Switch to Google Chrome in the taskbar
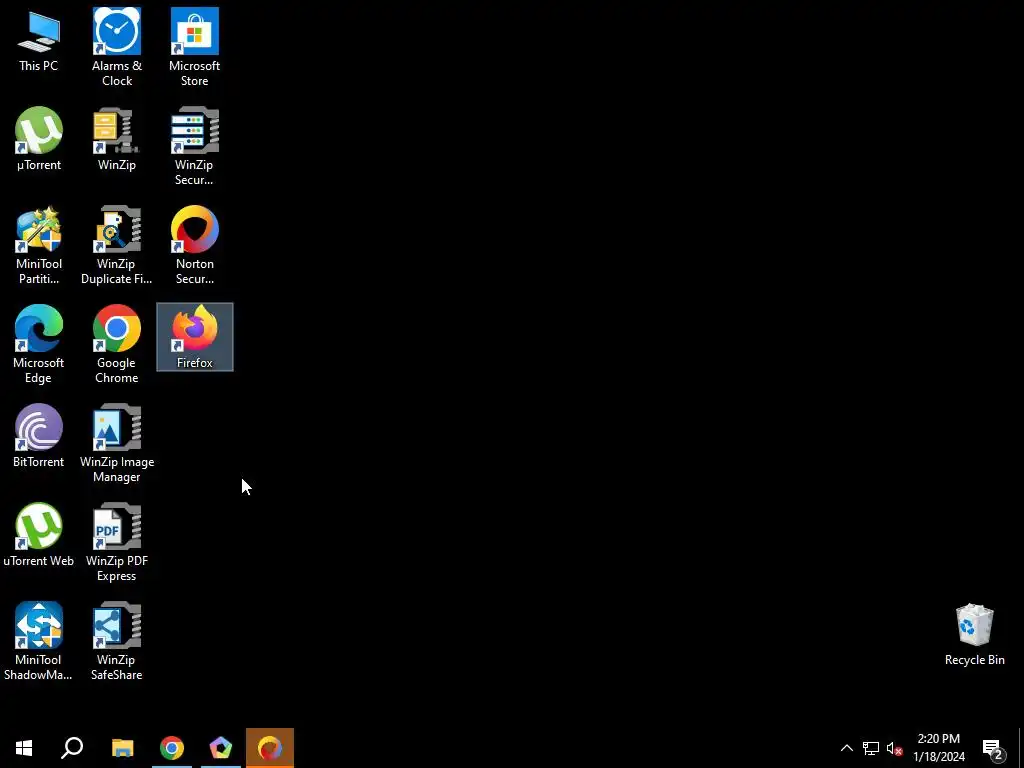The width and height of the screenshot is (1024, 768). [x=172, y=748]
